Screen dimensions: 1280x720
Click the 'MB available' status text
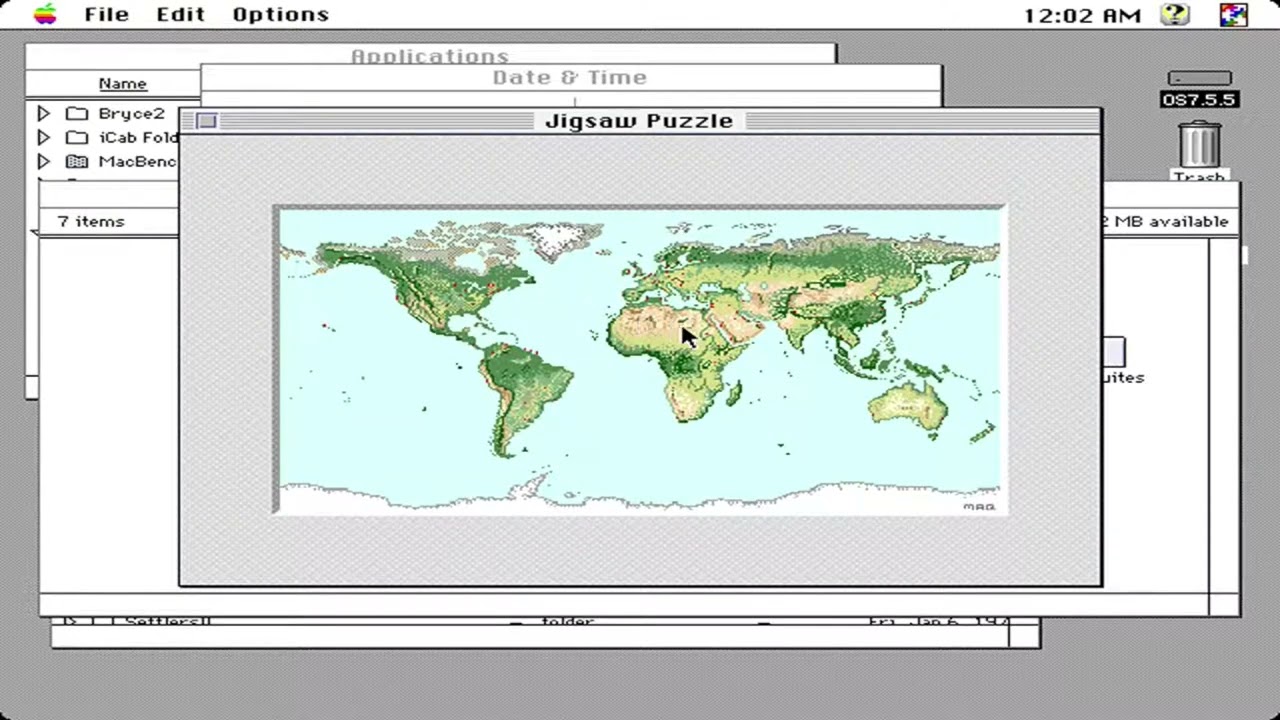(1166, 221)
